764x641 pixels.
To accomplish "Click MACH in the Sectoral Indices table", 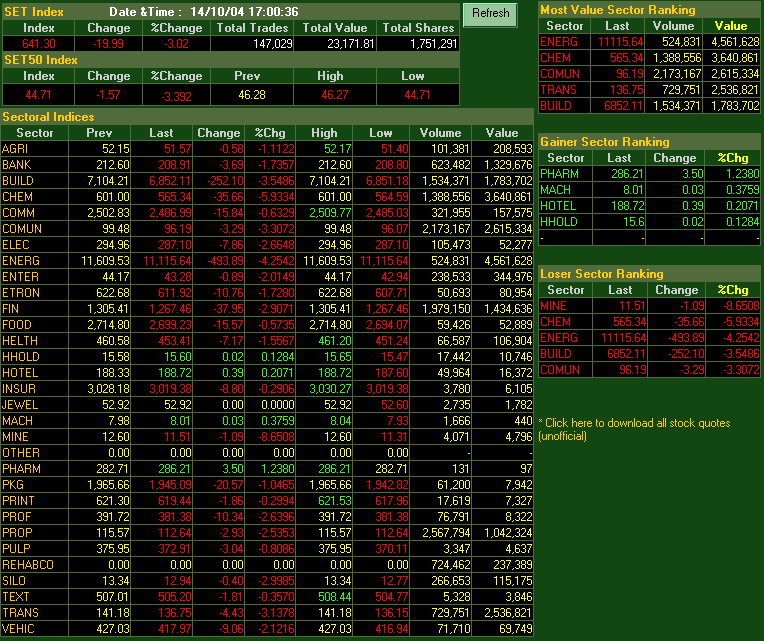I will tap(18, 421).
